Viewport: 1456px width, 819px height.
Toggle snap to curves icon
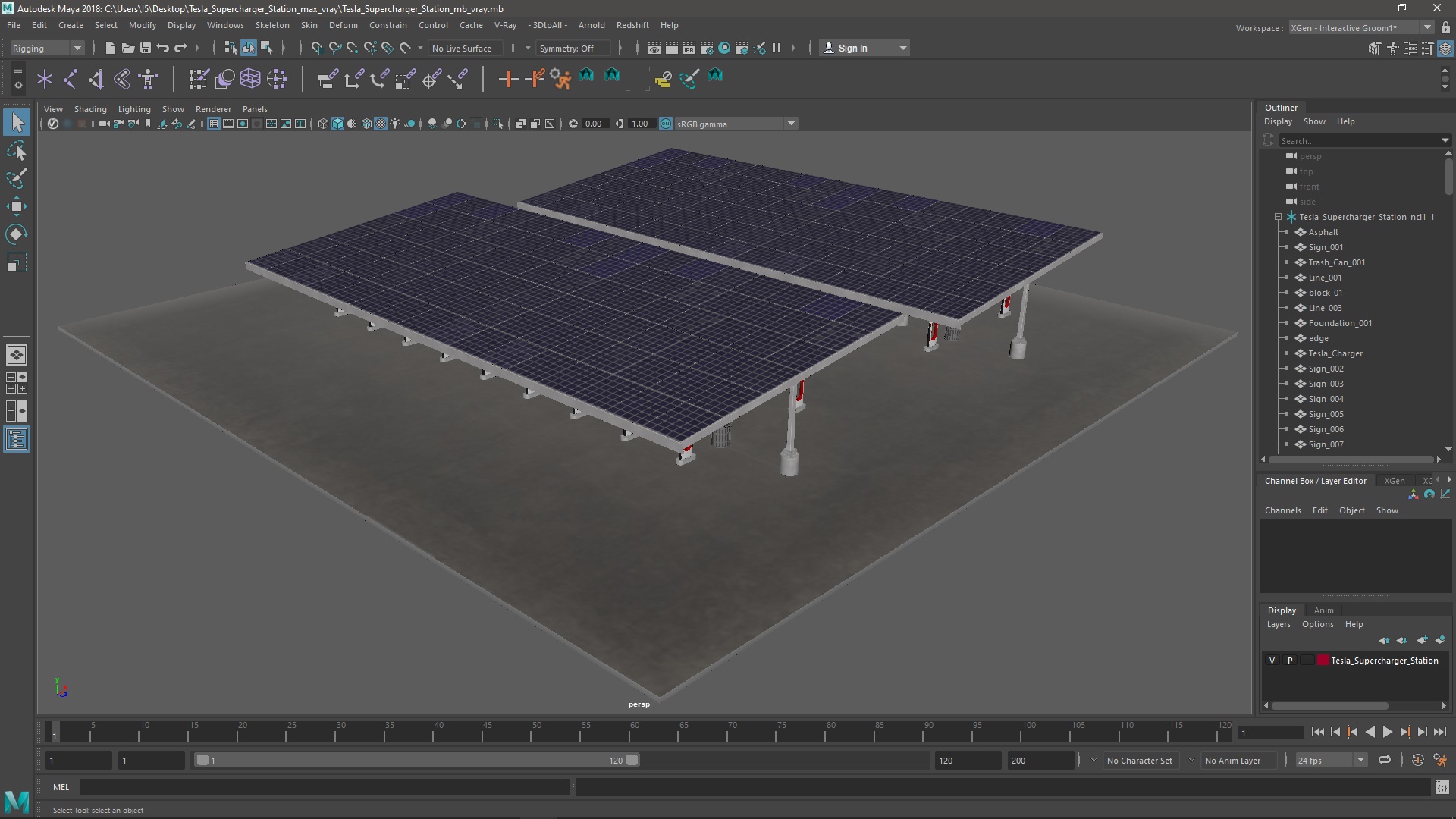[335, 48]
